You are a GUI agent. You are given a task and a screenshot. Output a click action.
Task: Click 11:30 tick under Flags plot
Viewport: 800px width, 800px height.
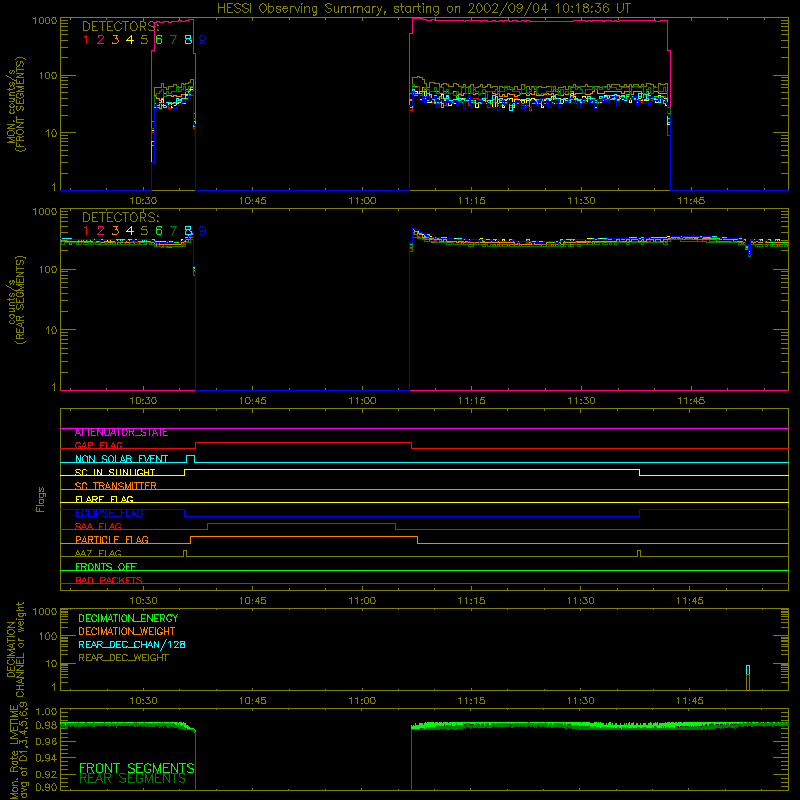click(x=581, y=601)
